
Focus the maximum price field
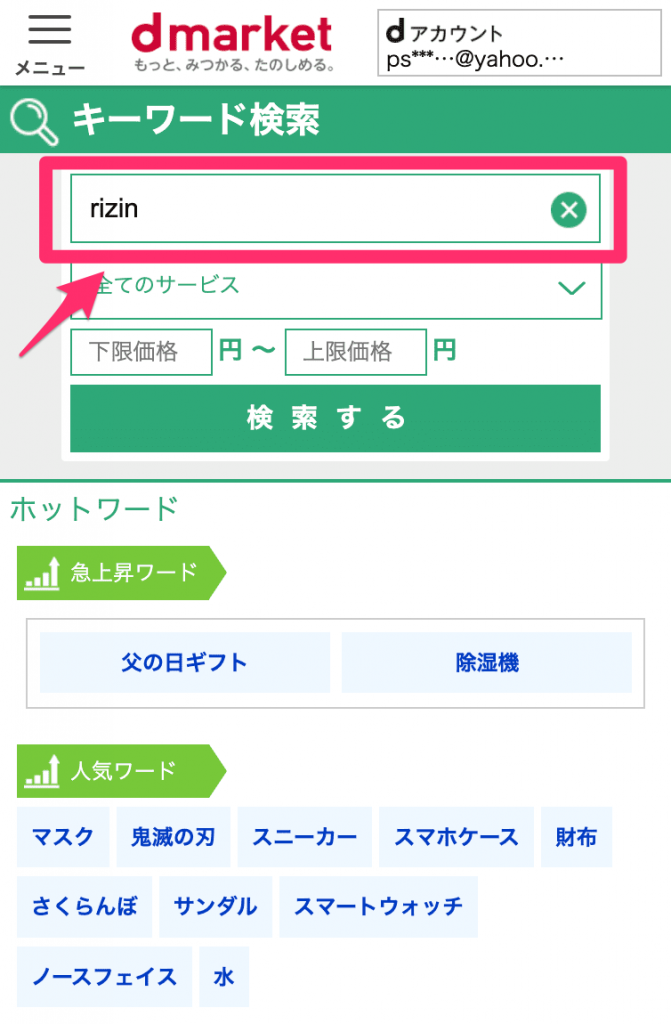tap(355, 352)
